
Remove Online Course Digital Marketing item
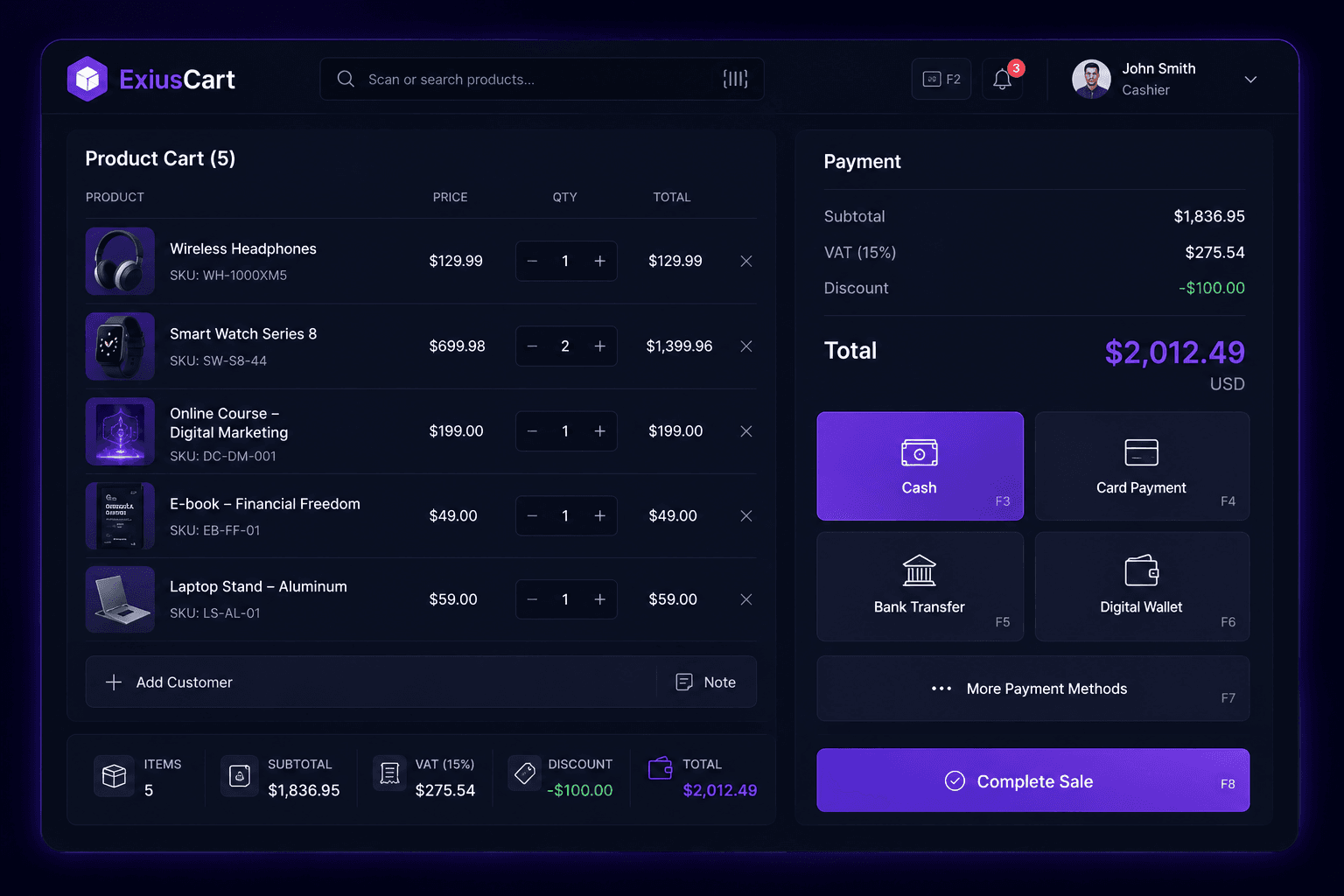coord(746,431)
